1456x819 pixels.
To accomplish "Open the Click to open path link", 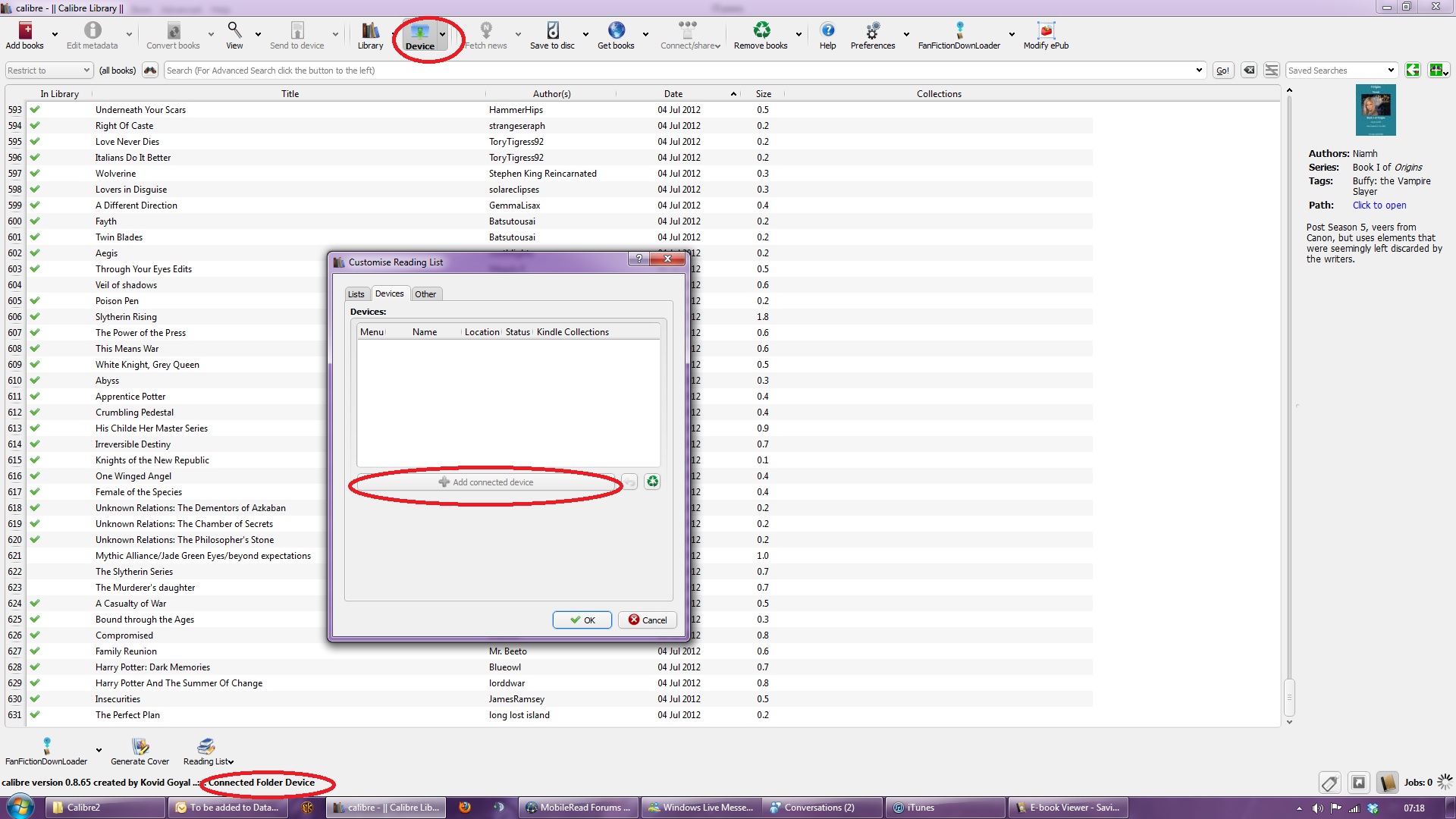I will [x=1379, y=206].
